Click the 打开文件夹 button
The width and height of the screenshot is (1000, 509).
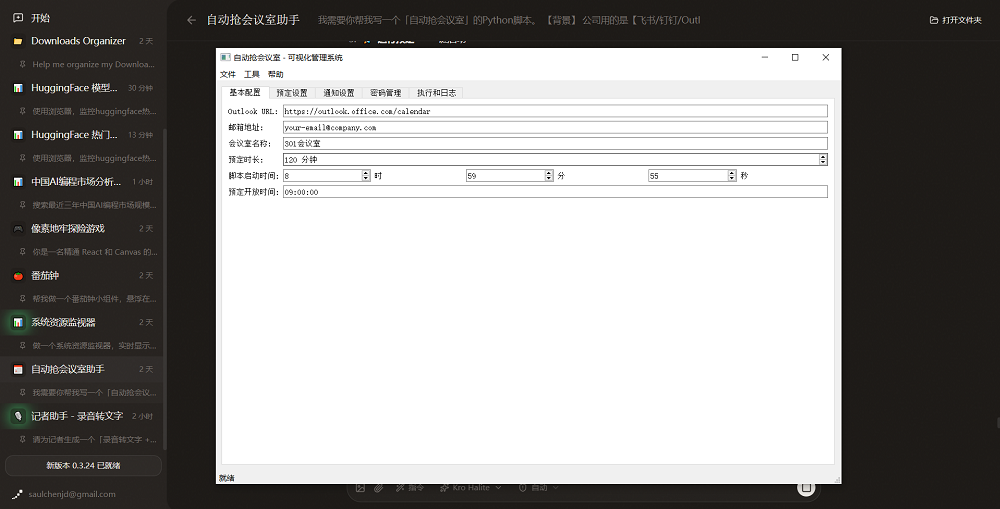(x=955, y=20)
